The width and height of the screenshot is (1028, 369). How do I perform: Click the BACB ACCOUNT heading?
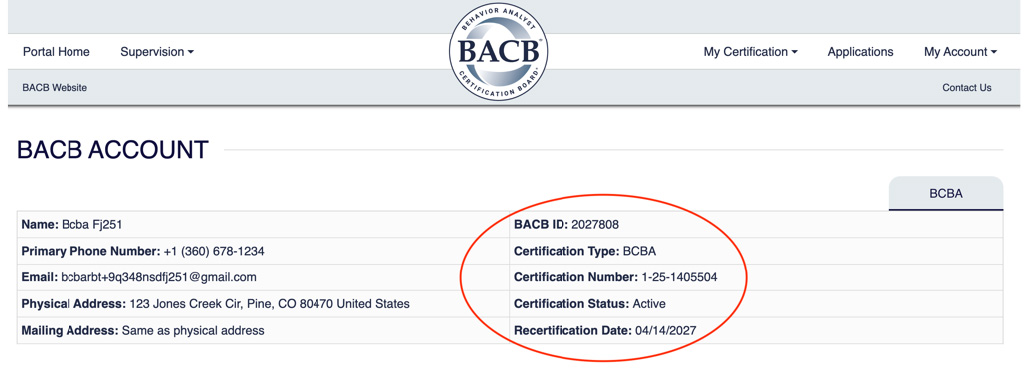(113, 150)
